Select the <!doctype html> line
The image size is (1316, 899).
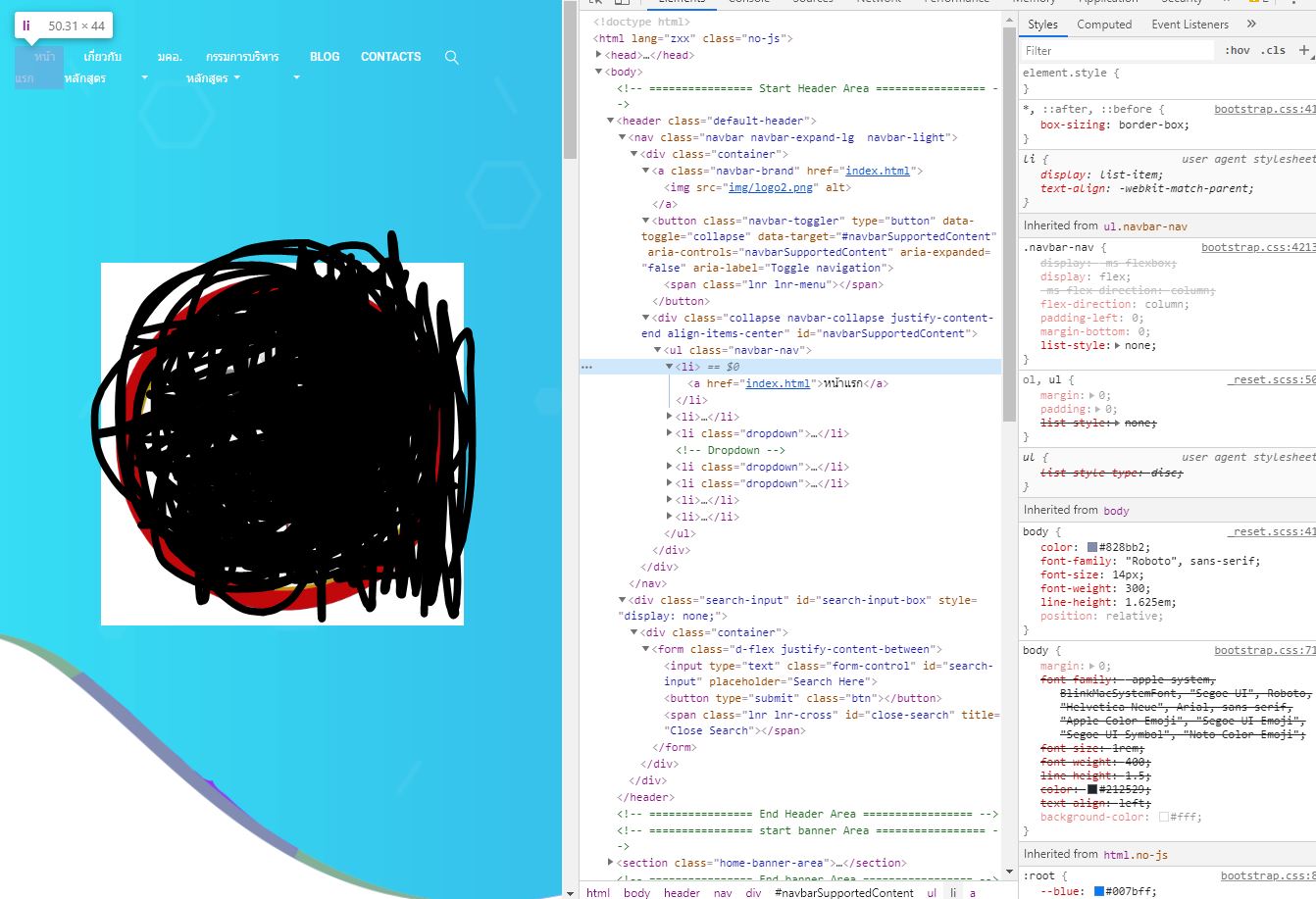[x=641, y=22]
